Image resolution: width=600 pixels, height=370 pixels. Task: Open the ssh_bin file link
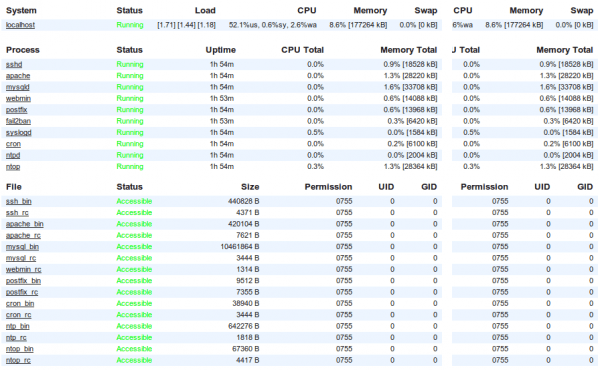pos(19,202)
